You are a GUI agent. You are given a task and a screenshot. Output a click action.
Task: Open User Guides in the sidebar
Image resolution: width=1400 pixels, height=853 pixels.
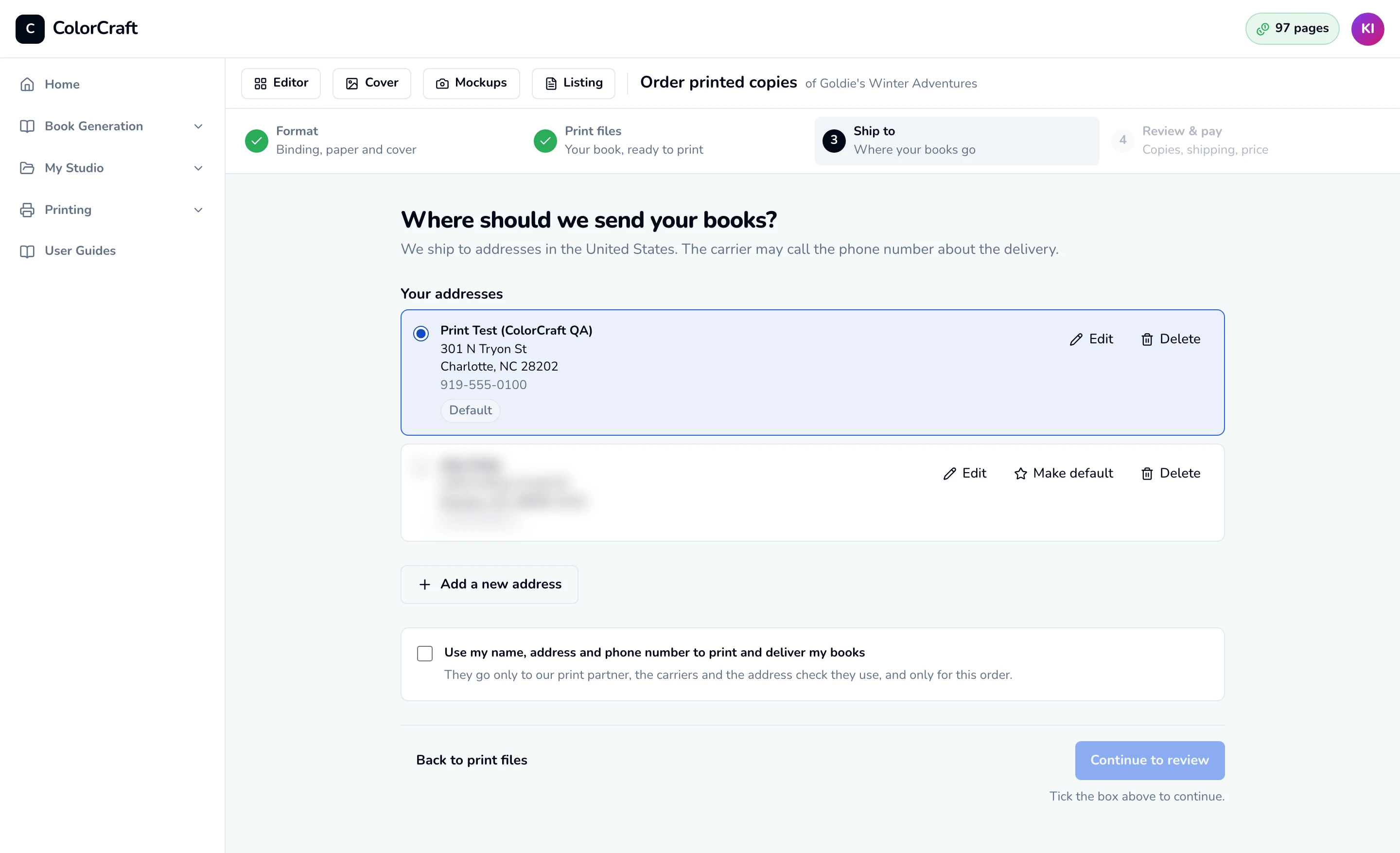pyautogui.click(x=68, y=250)
